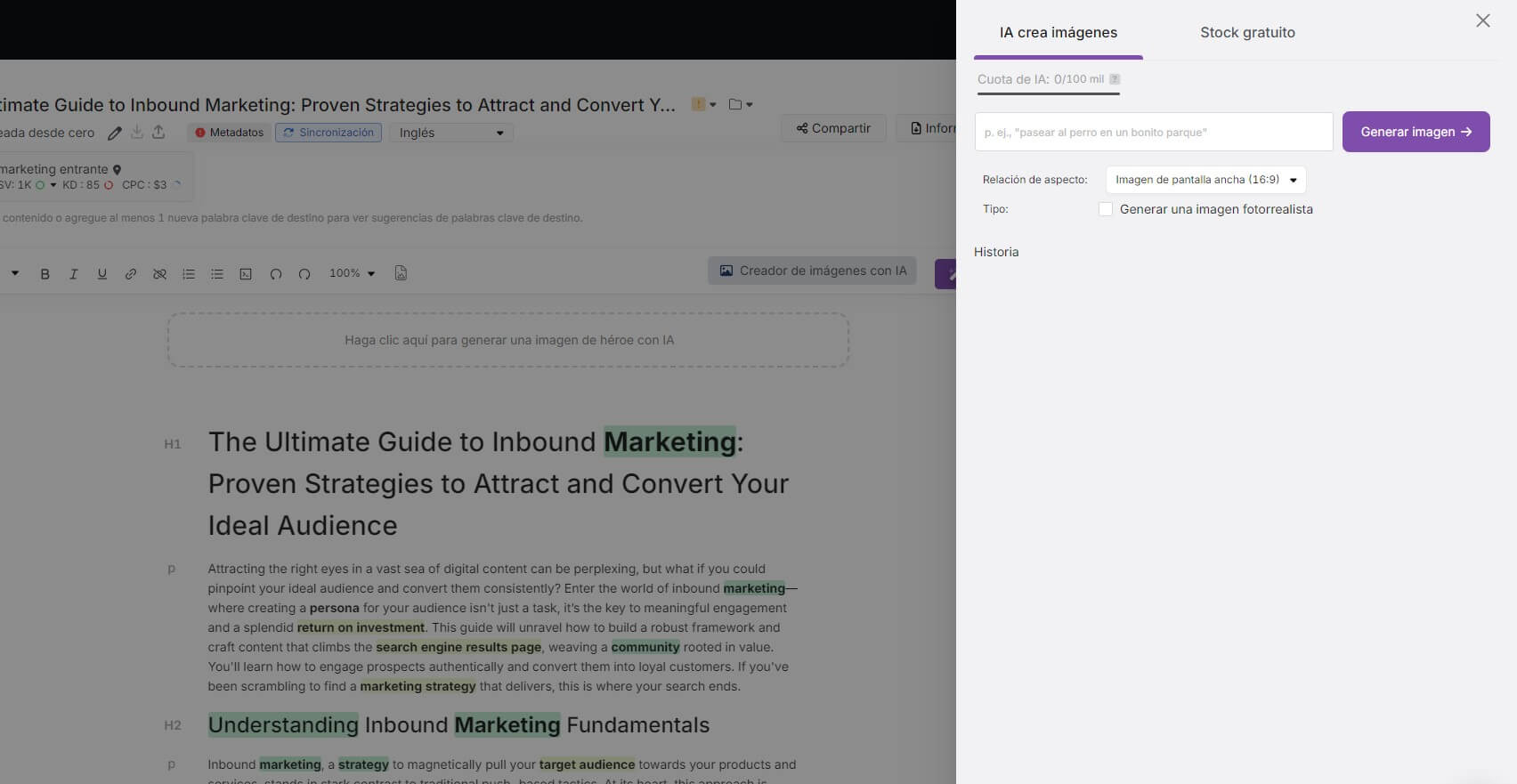
Task: Click the remove link icon
Action: 159,274
